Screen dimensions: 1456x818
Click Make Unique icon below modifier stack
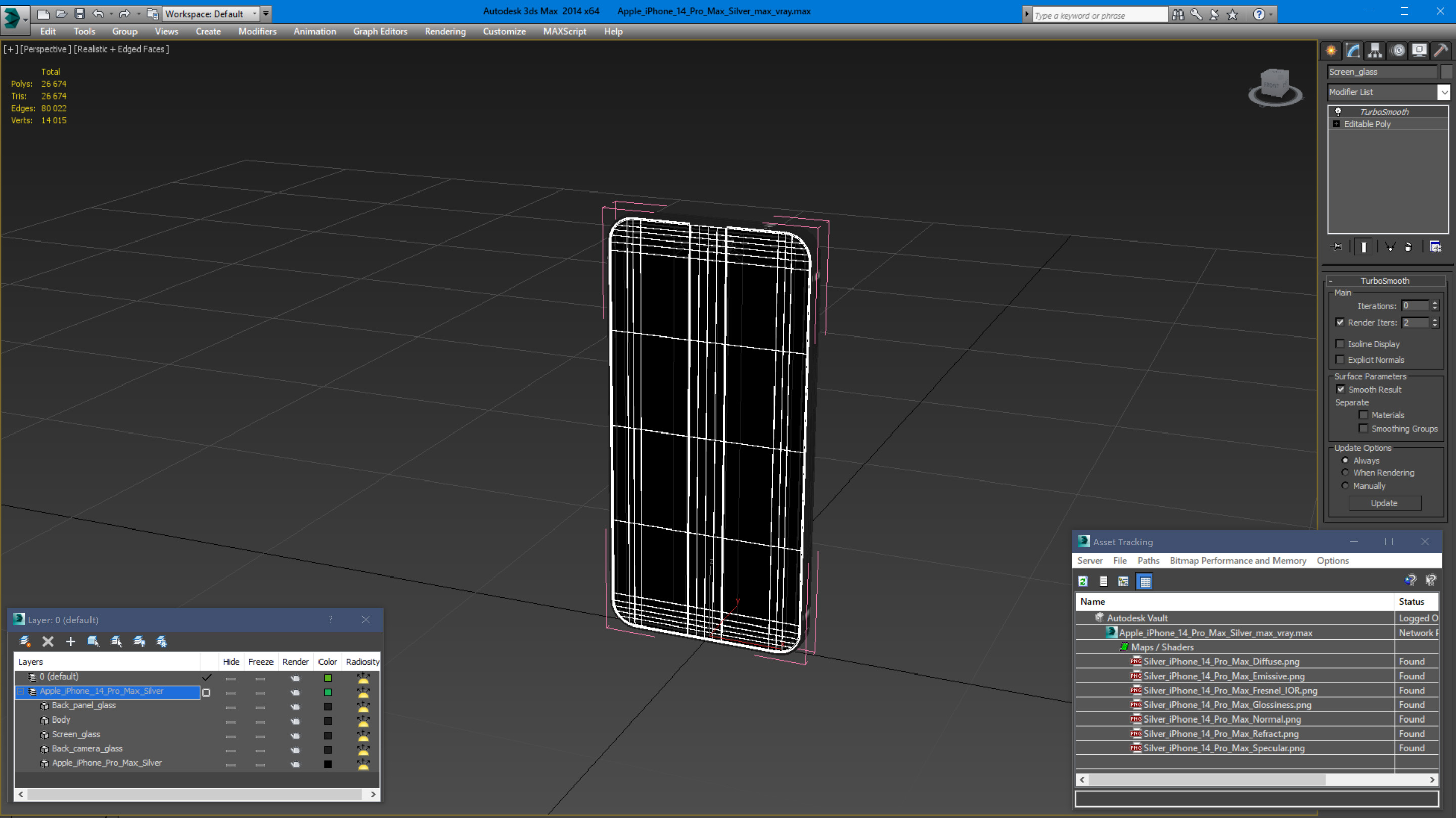1390,247
